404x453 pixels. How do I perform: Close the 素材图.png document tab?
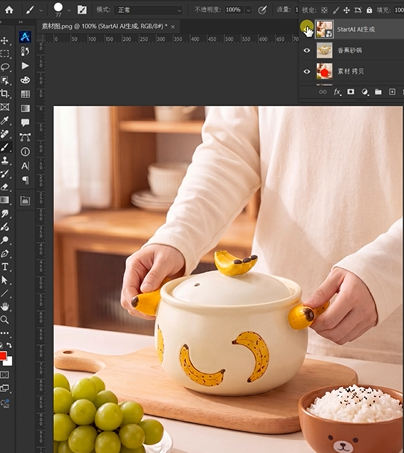173,27
